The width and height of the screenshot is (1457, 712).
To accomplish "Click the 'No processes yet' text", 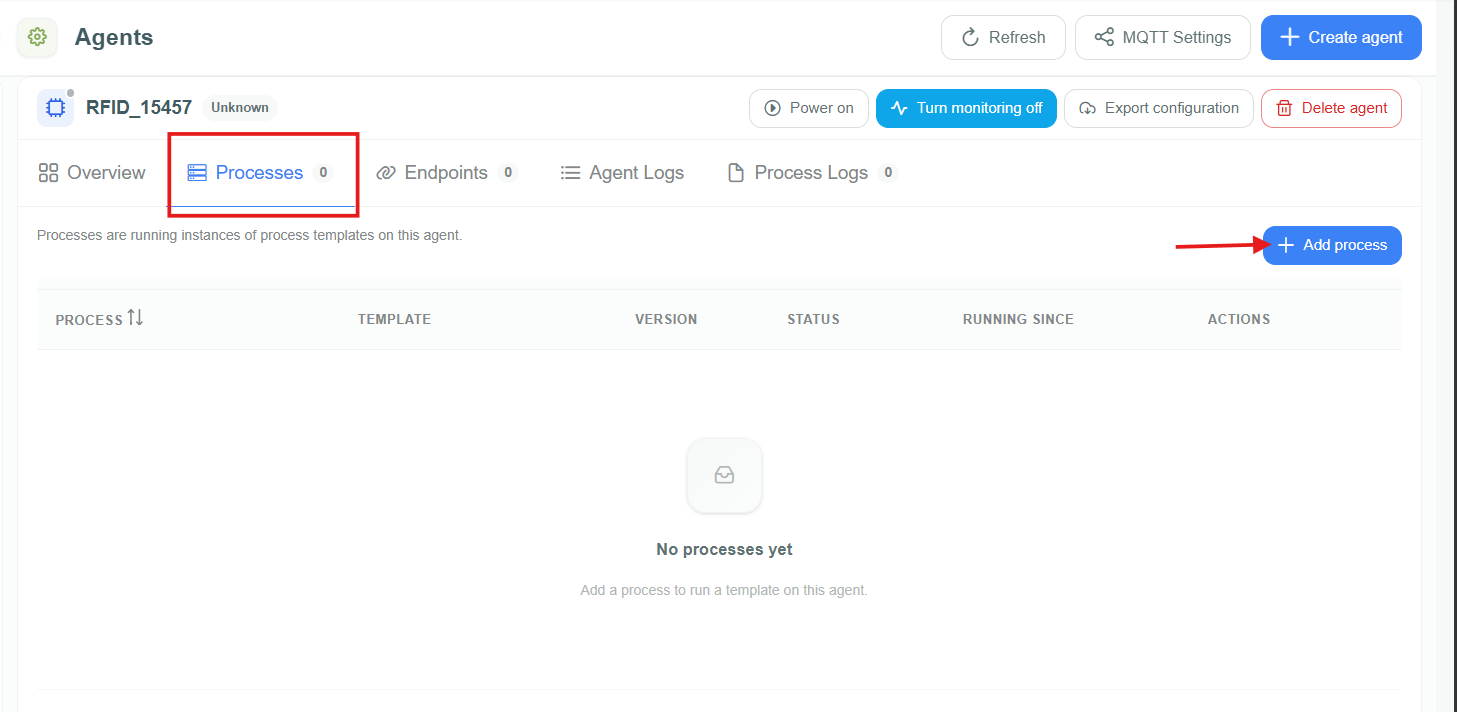I will point(724,549).
